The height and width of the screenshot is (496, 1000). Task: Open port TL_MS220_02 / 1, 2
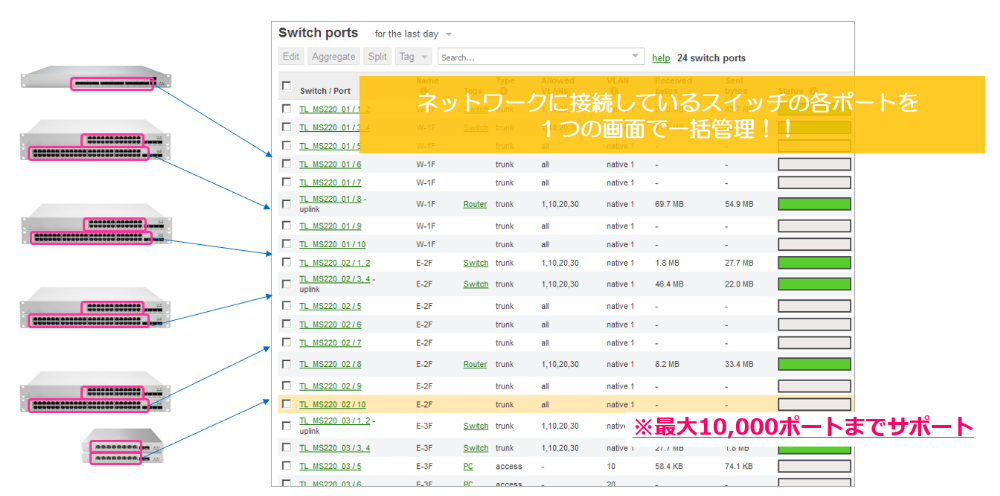[x=334, y=263]
